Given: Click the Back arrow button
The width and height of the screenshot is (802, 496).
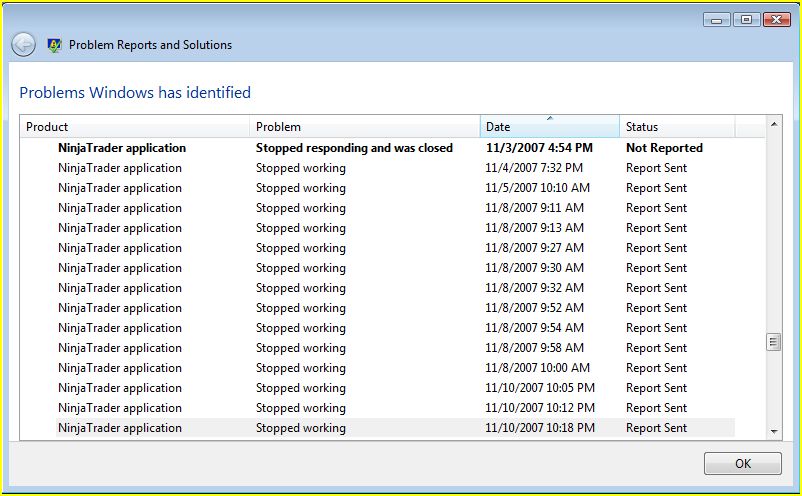Looking at the screenshot, I should coord(23,45).
